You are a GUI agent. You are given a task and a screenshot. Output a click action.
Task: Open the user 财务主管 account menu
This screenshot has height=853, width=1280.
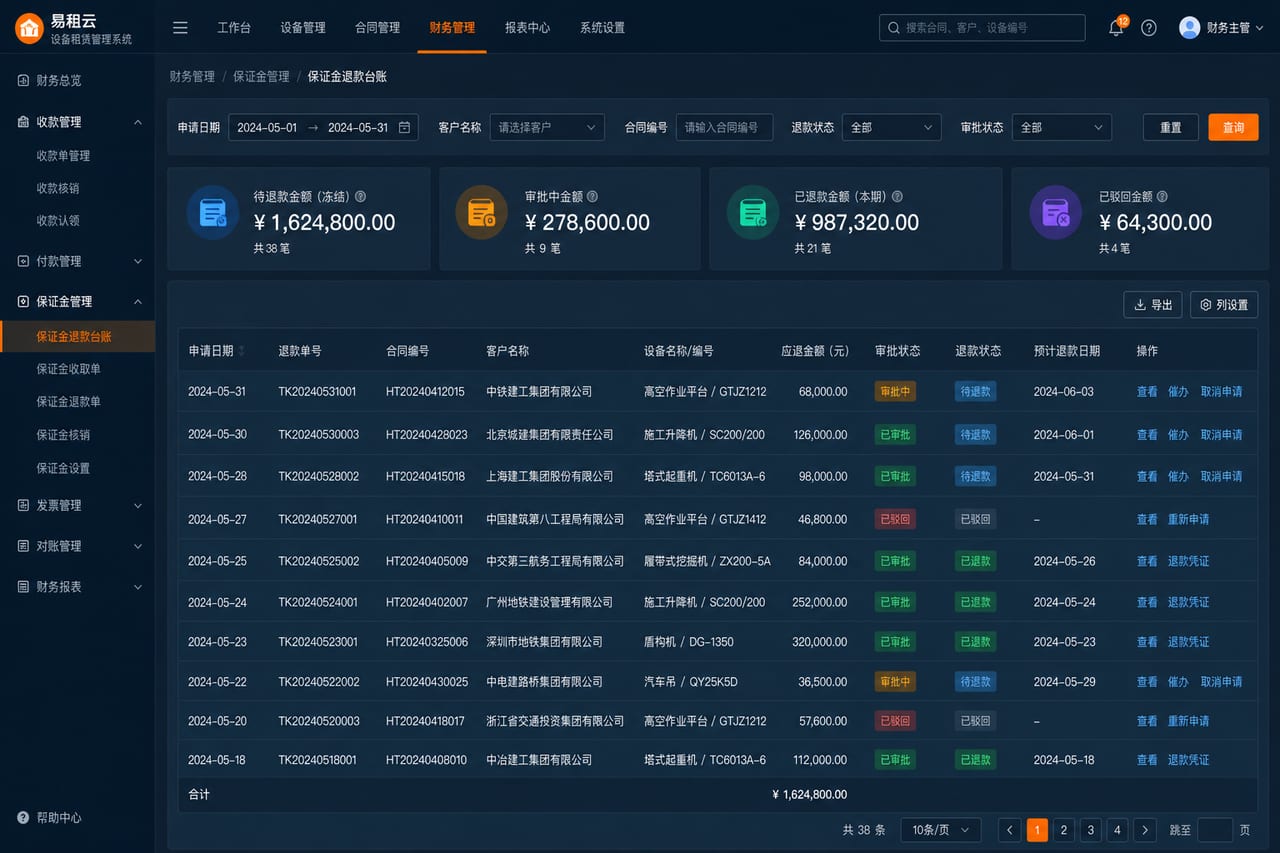pos(1220,28)
